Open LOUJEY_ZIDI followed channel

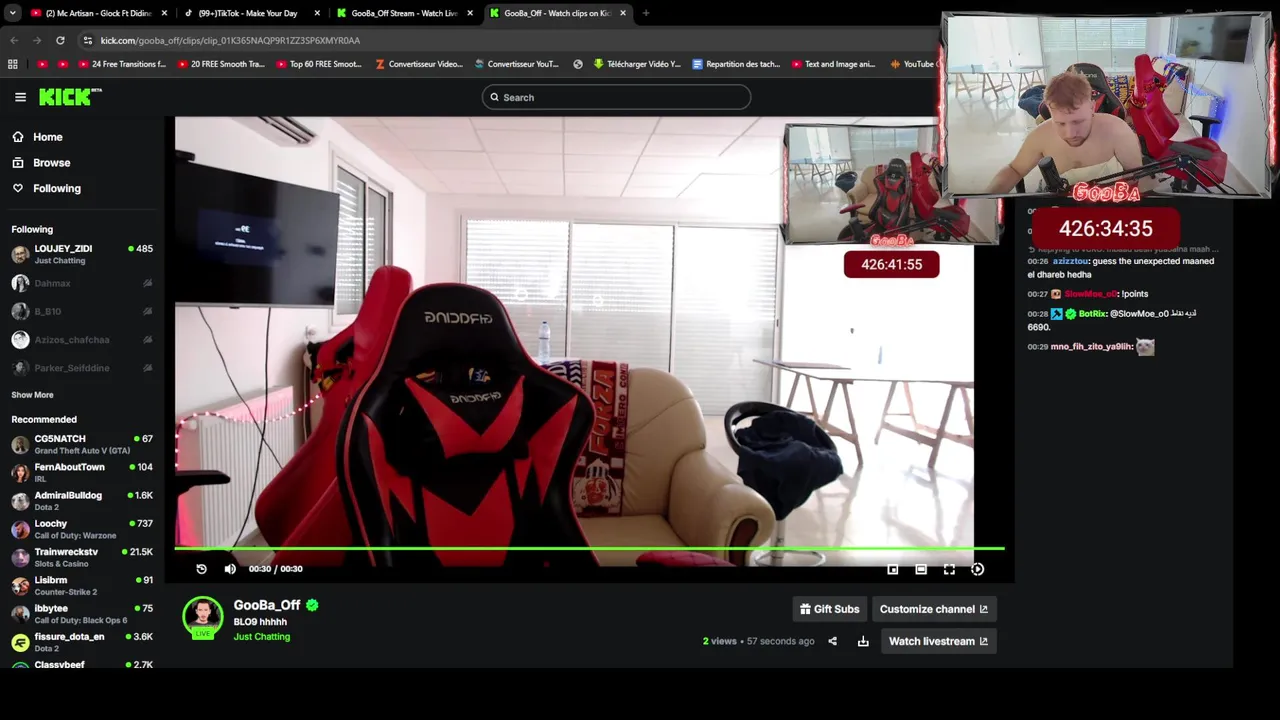82,254
